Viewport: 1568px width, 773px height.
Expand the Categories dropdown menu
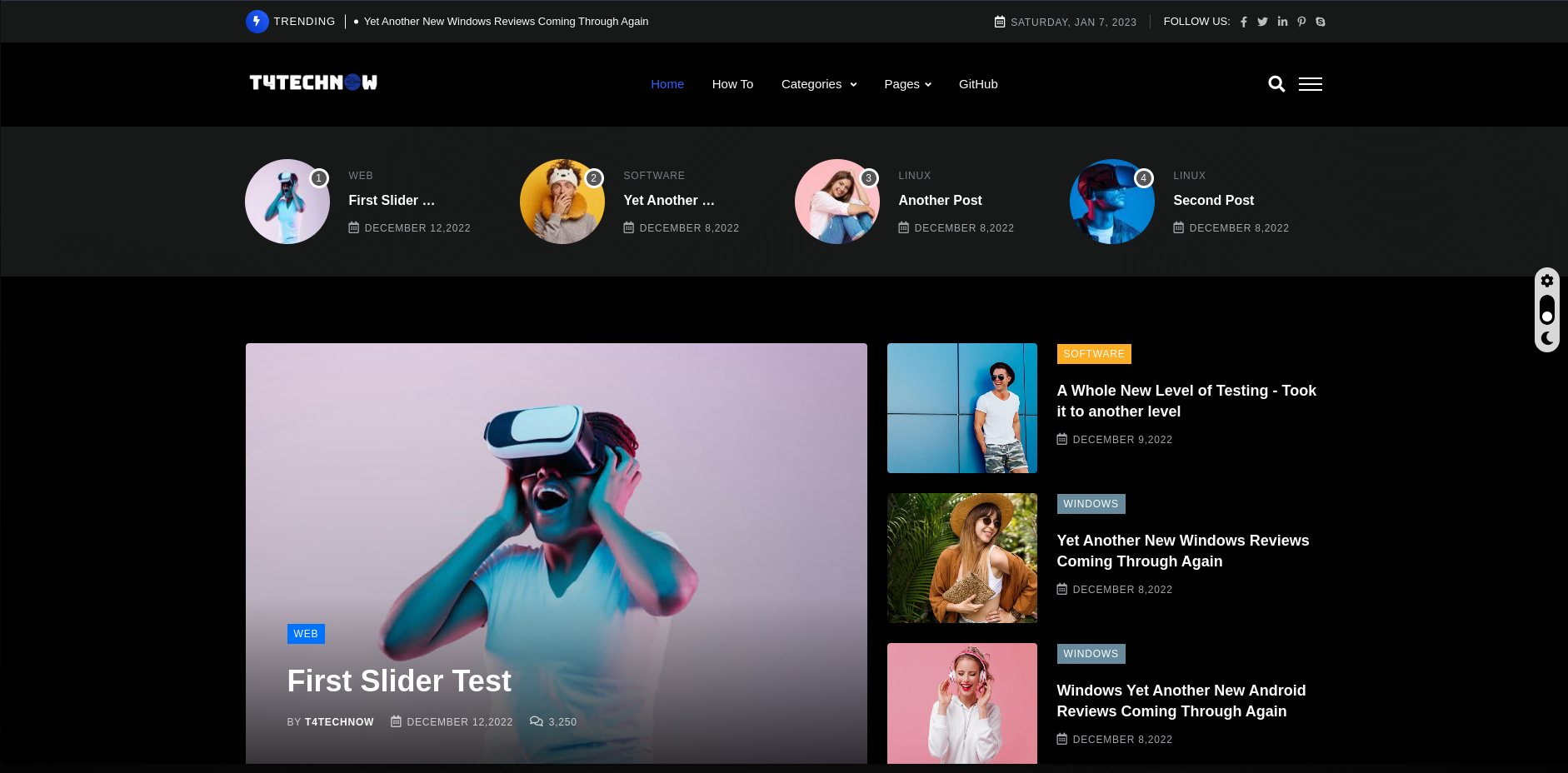point(818,84)
